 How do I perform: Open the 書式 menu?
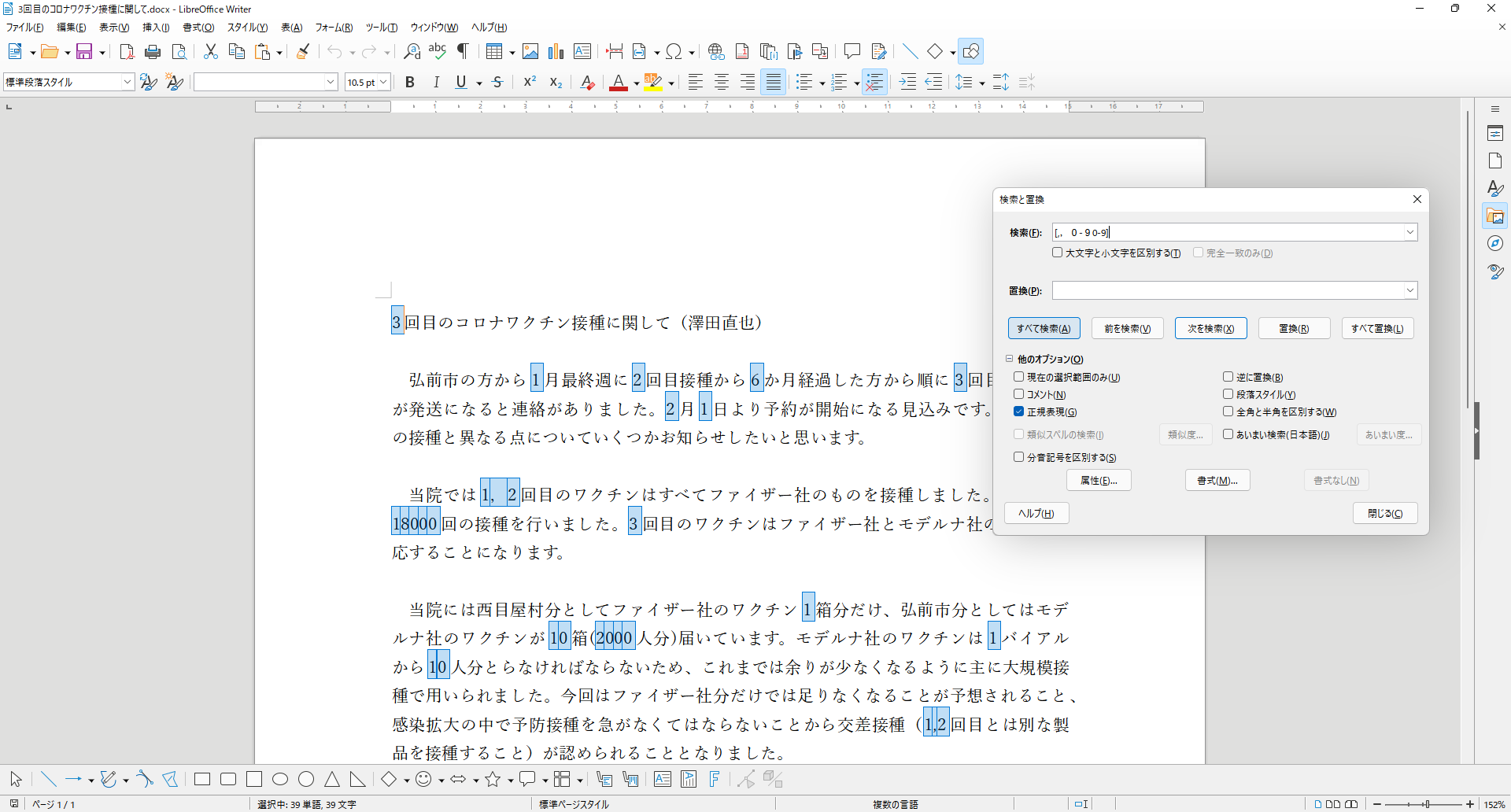(x=198, y=28)
